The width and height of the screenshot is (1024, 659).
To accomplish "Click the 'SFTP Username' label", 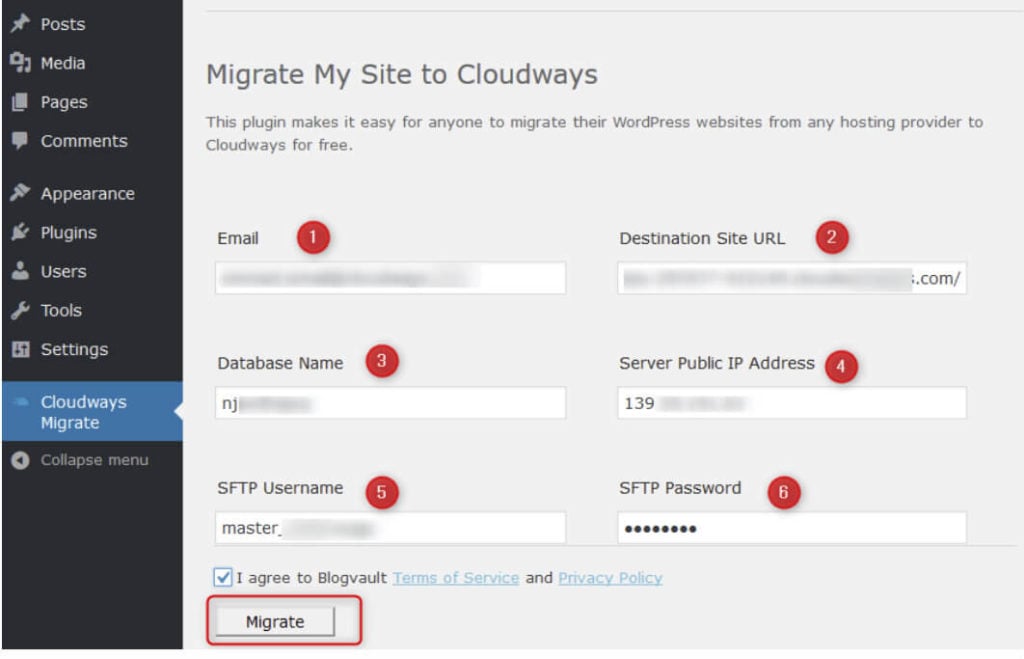I will 280,488.
